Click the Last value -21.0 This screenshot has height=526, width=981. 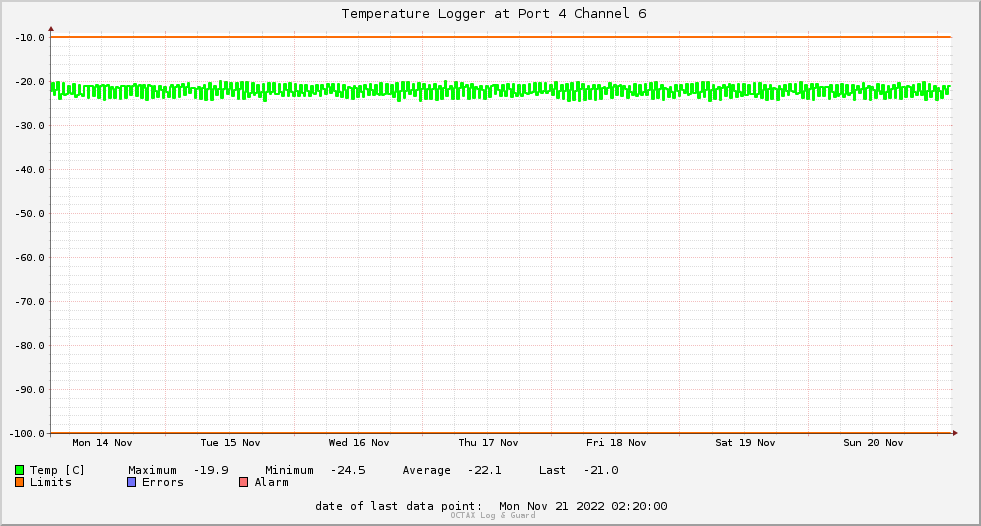[x=601, y=470]
